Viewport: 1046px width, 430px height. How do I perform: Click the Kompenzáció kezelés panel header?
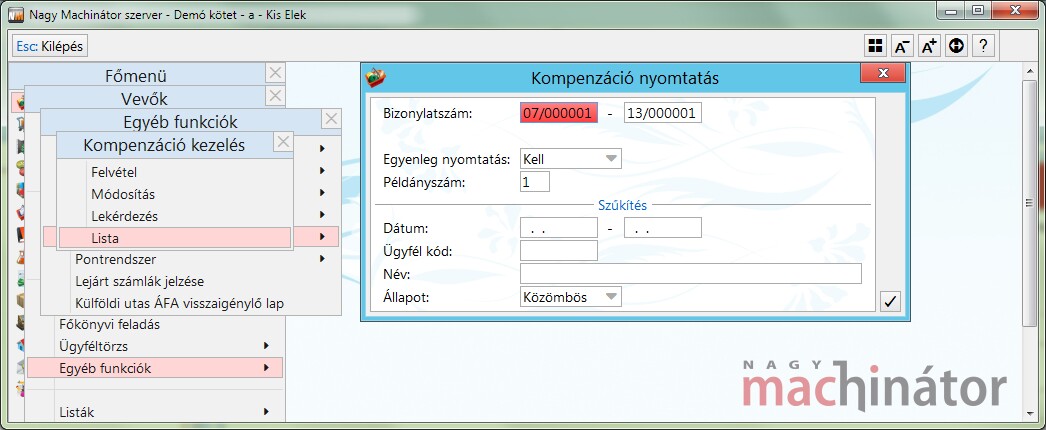164,145
